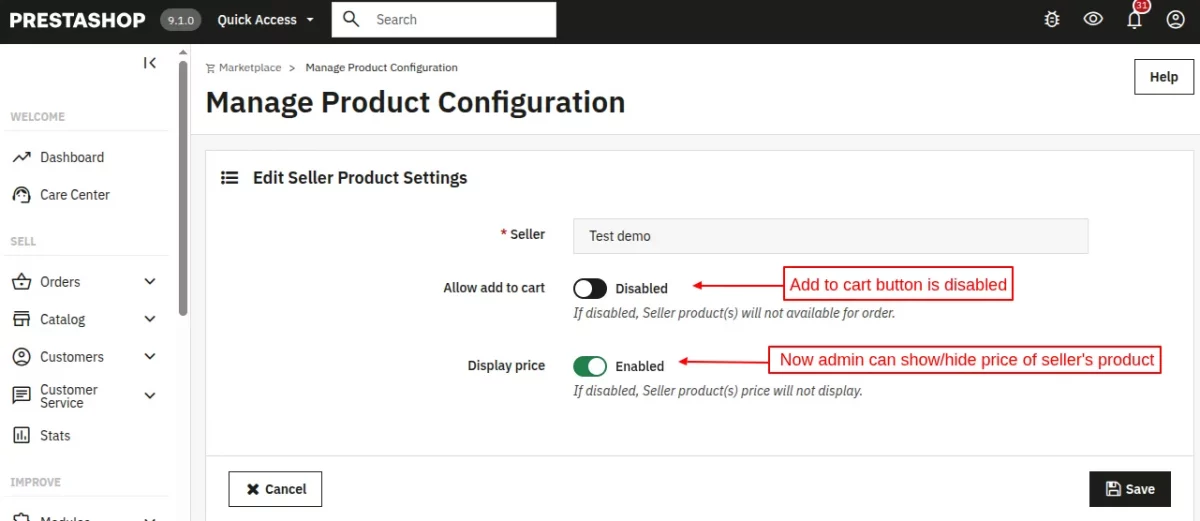Expand the Orders menu chevron
The image size is (1200, 521).
tap(150, 282)
